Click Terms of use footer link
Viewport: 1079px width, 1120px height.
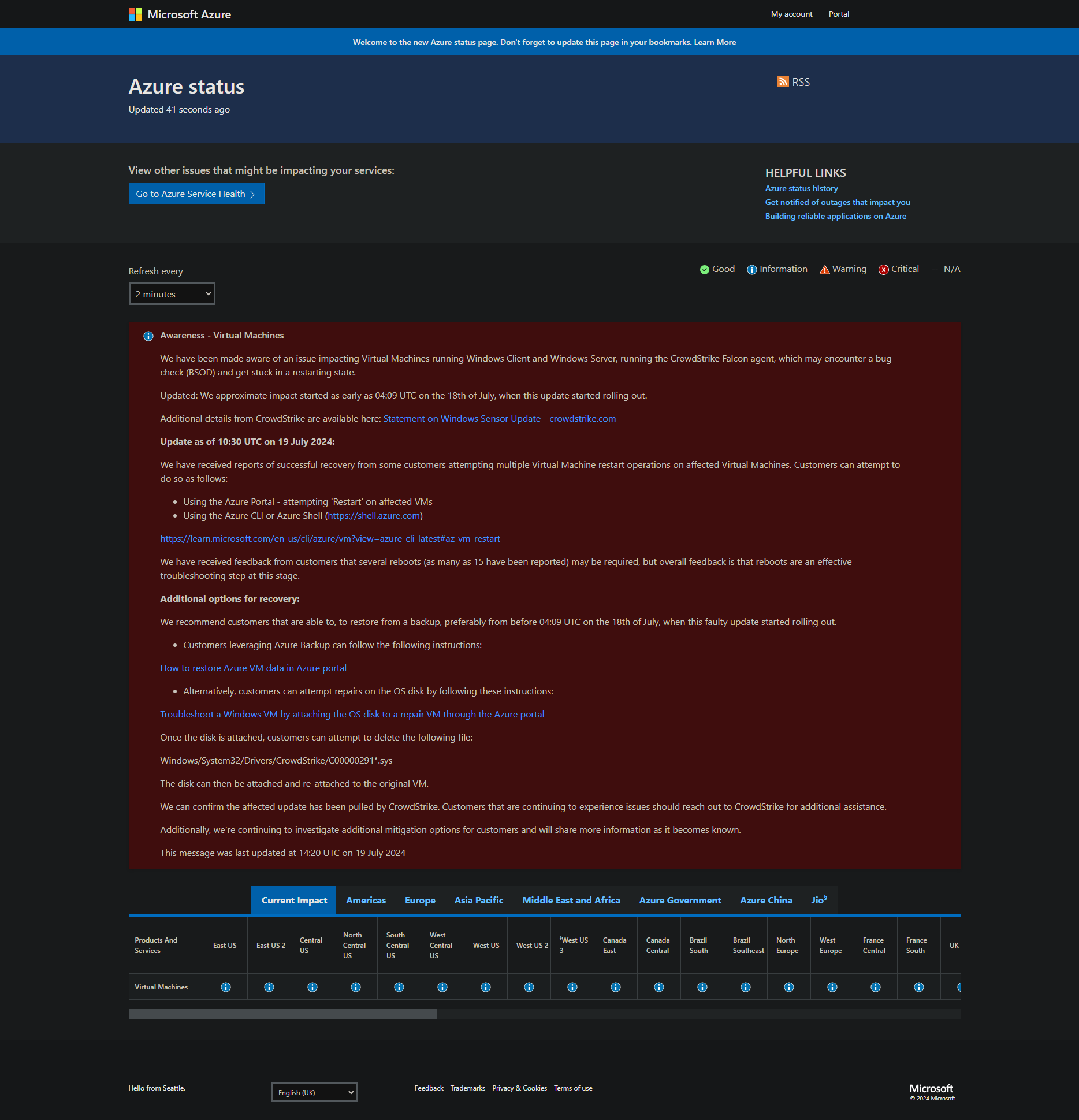573,1088
